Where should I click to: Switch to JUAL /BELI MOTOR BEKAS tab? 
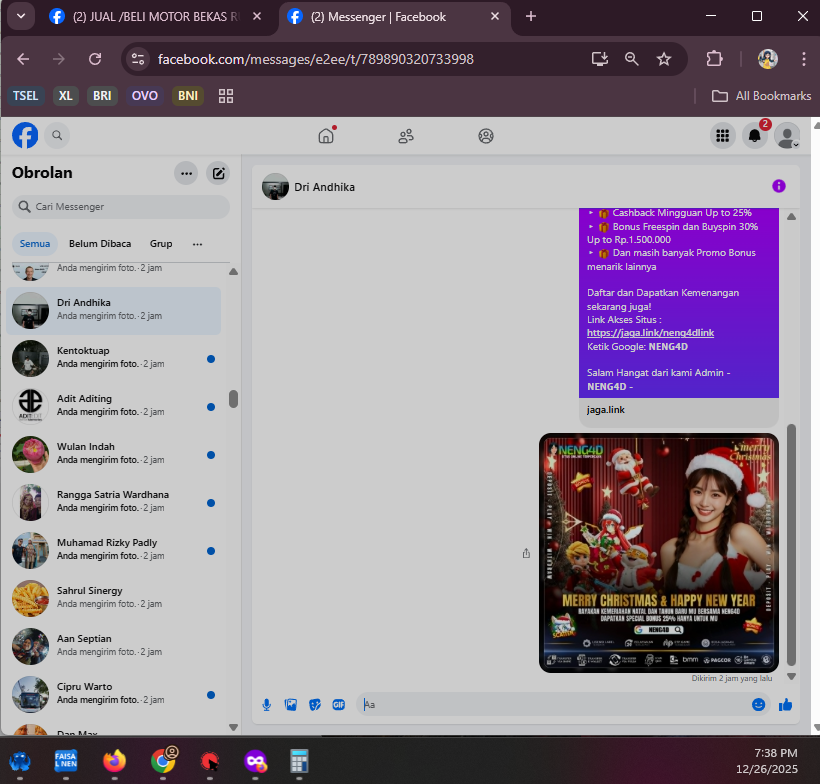pos(154,17)
